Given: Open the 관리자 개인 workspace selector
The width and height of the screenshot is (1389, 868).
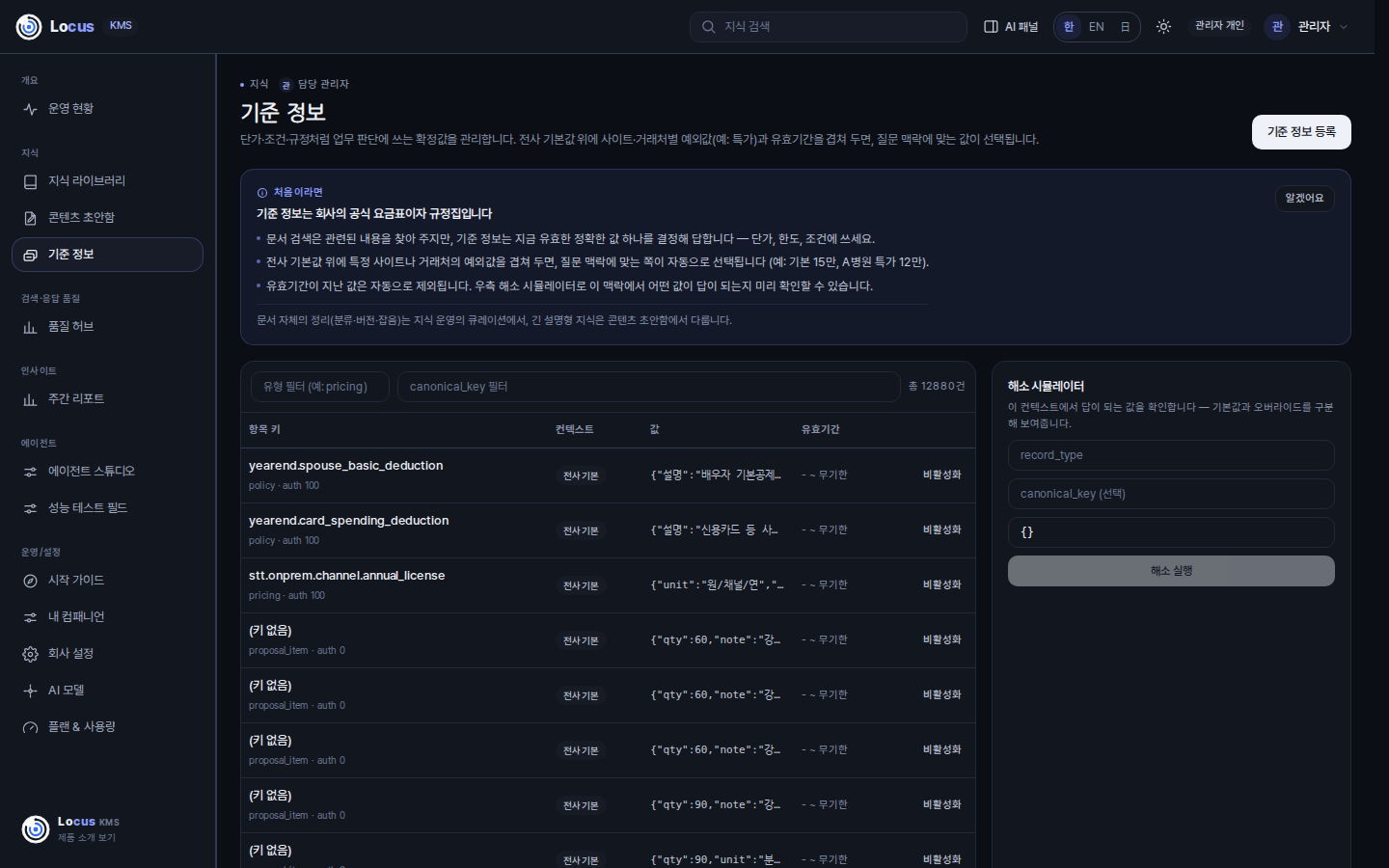Looking at the screenshot, I should tap(1219, 26).
